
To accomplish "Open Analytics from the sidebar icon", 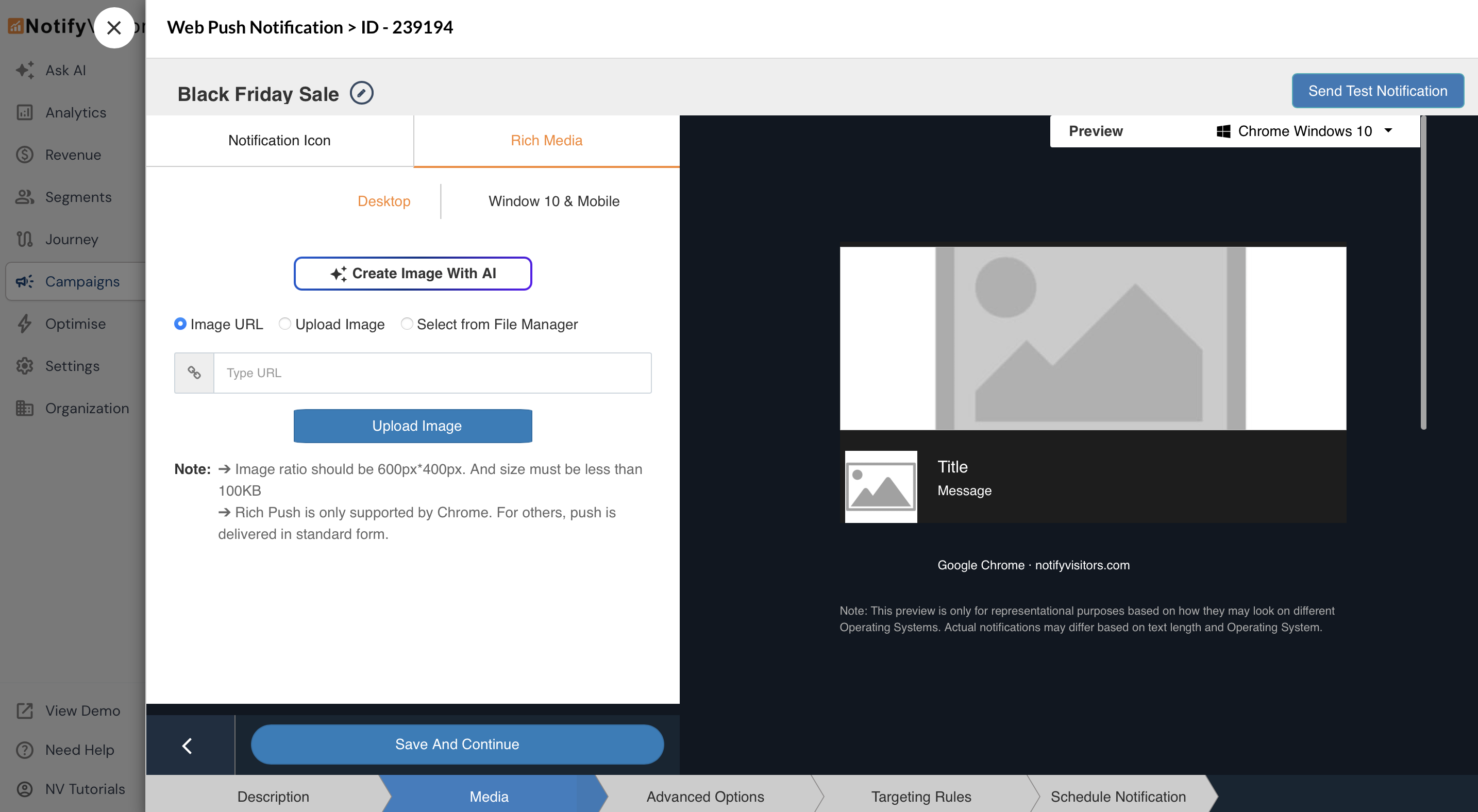I will (x=25, y=112).
